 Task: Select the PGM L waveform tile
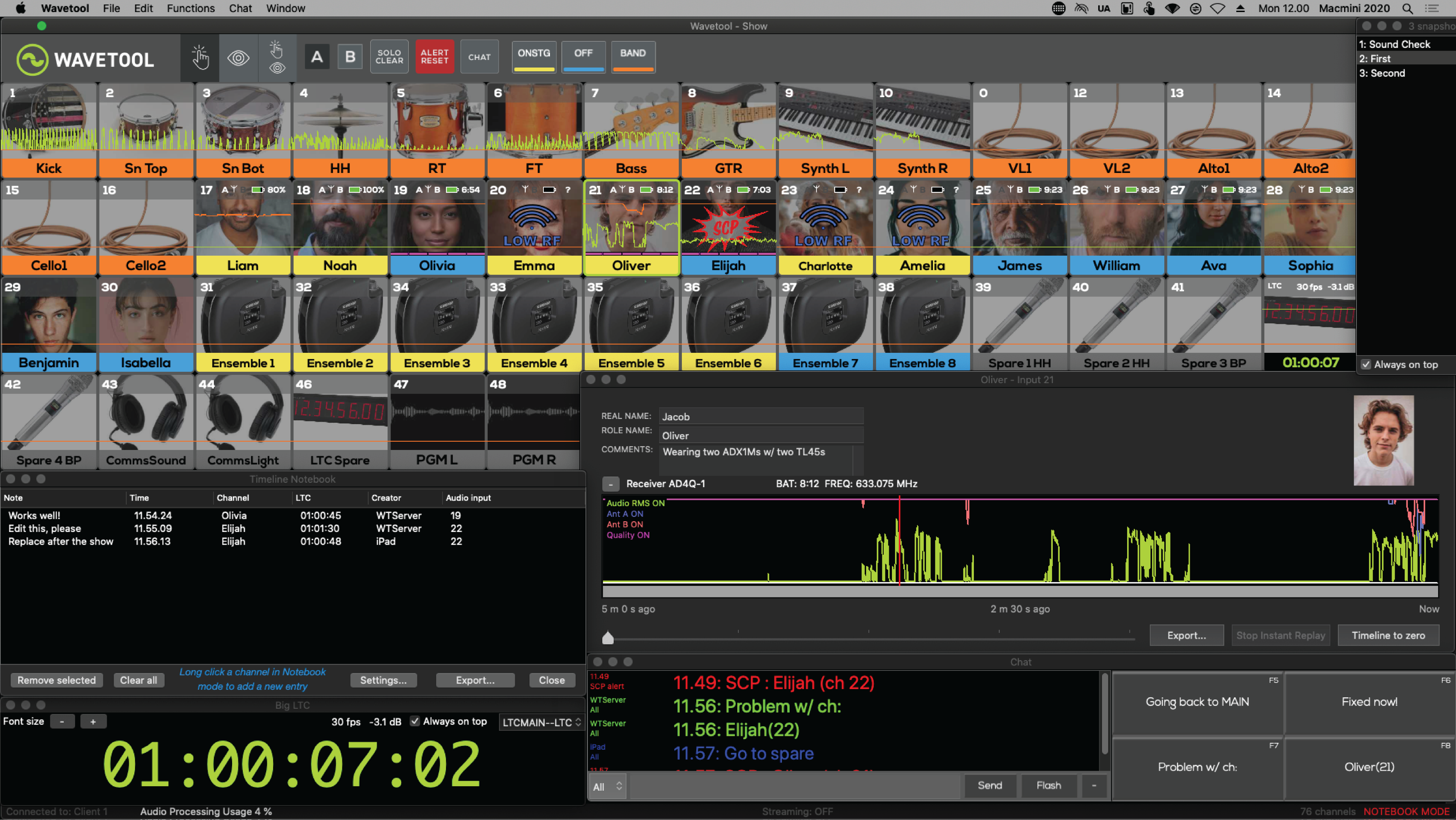coord(437,422)
